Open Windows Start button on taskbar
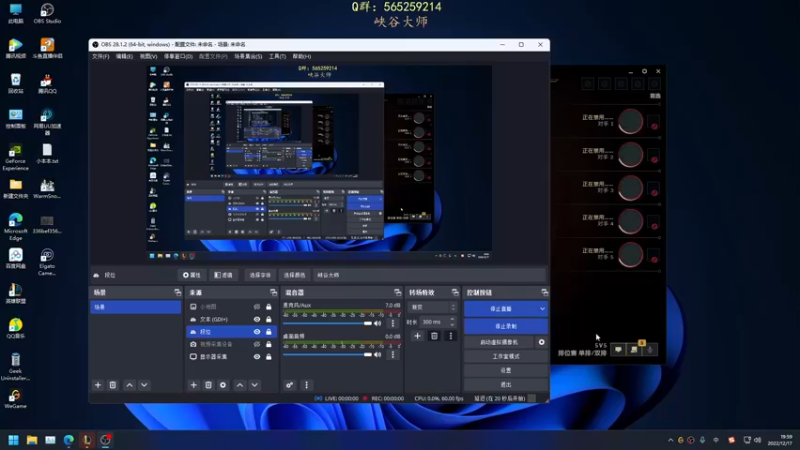The width and height of the screenshot is (800, 450). (13, 440)
